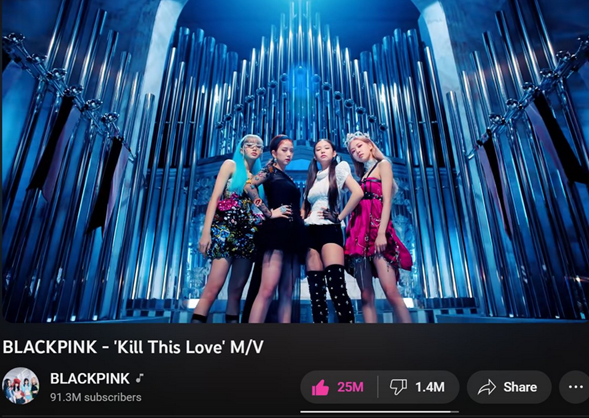Open the three-dot more actions menu
Screen dimensions: 589x418
[575, 387]
